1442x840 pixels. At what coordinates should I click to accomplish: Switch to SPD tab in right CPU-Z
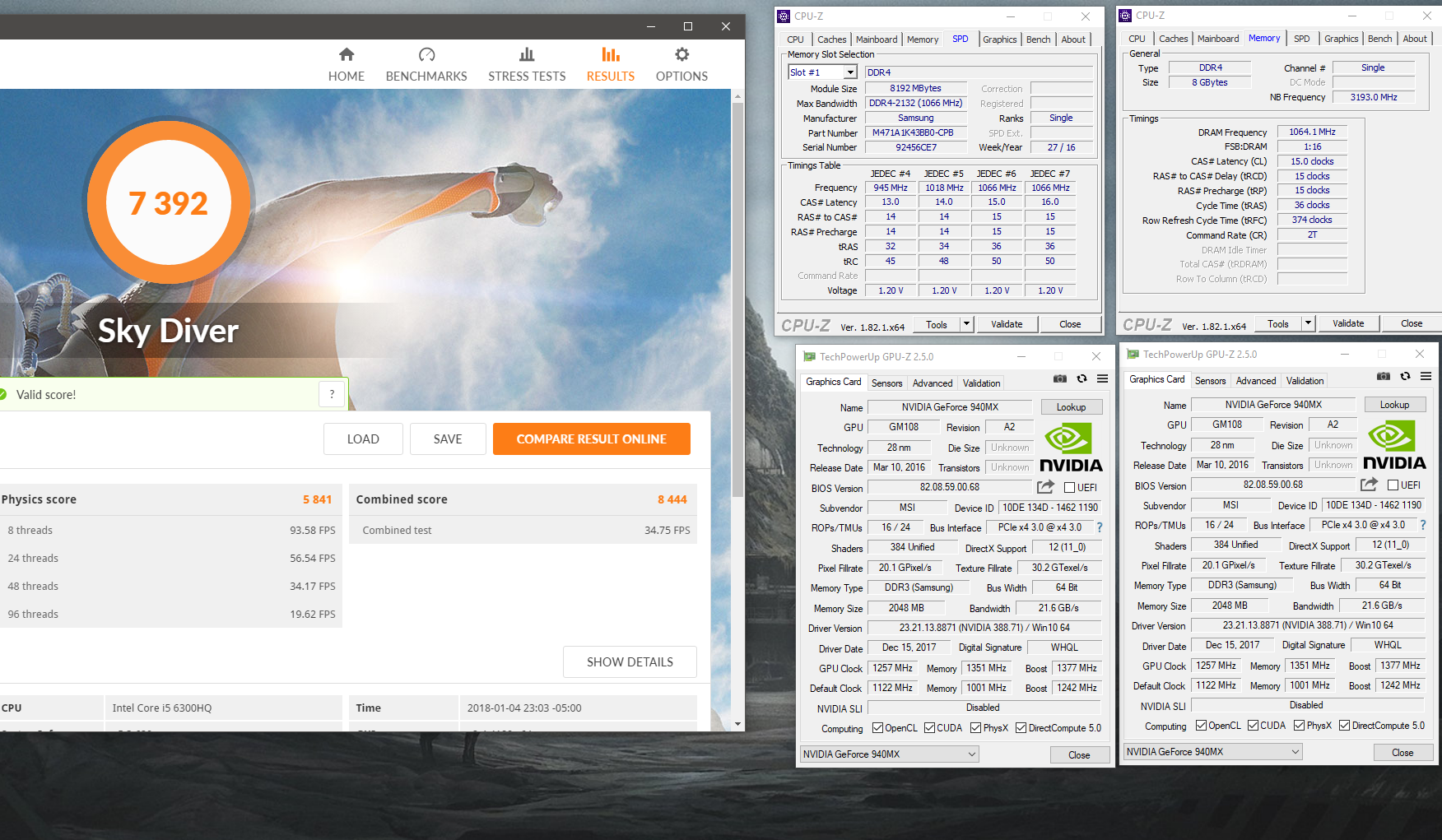click(x=1301, y=39)
